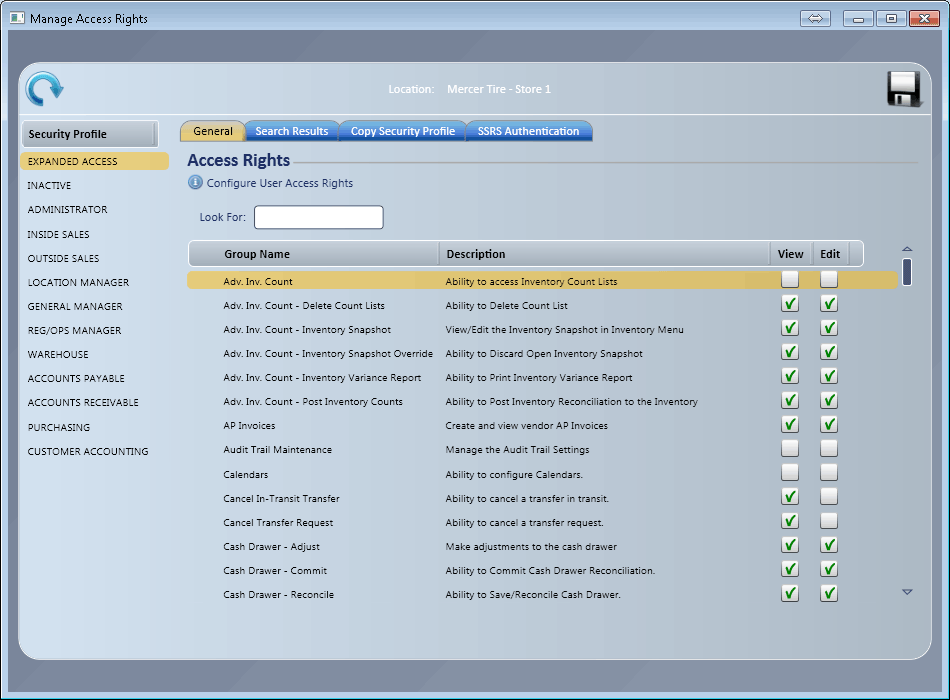Check Edit for Cancel Transfer Request
Image resolution: width=950 pixels, height=700 pixels.
[829, 521]
